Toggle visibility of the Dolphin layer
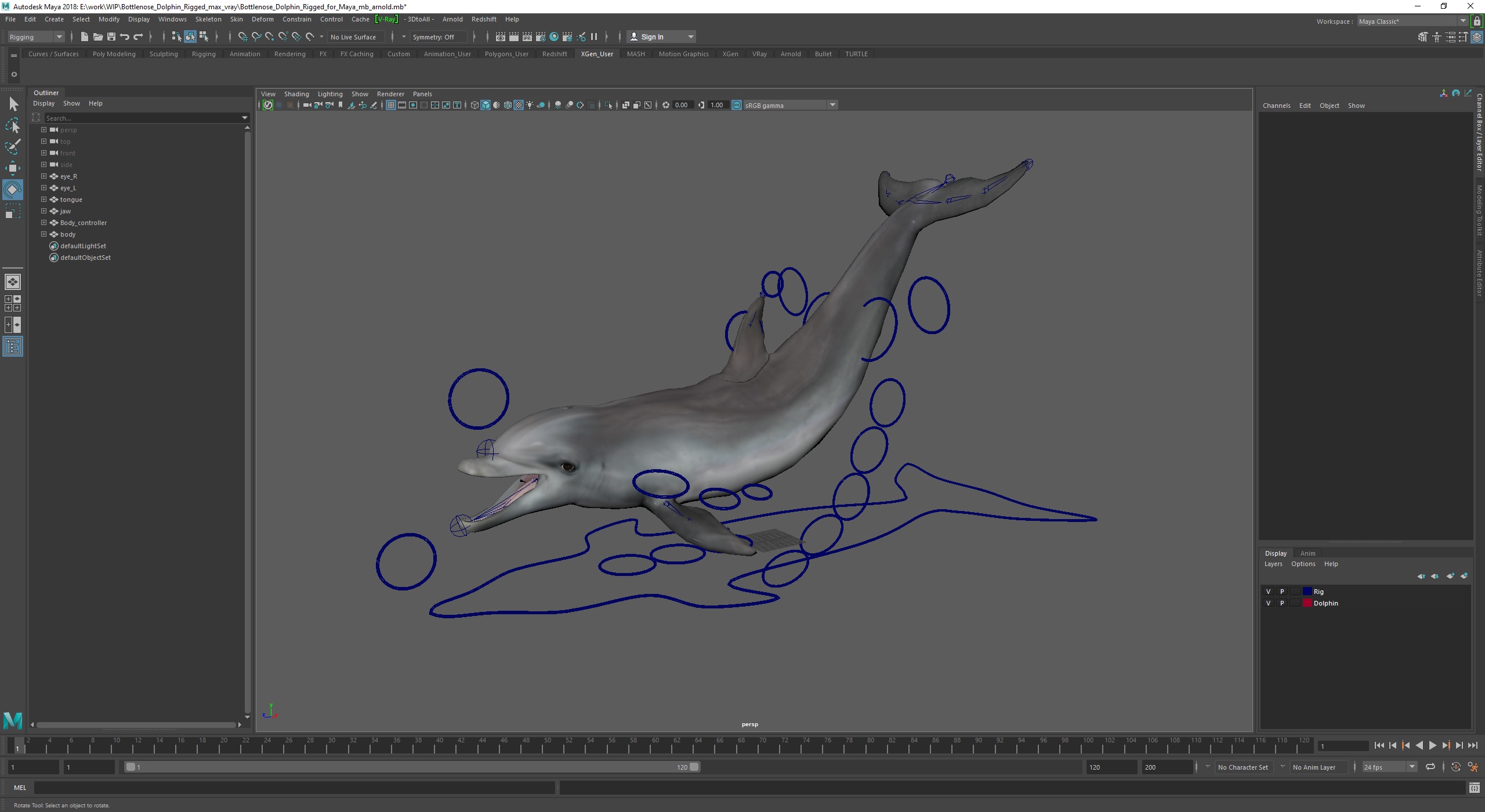 pos(1268,603)
